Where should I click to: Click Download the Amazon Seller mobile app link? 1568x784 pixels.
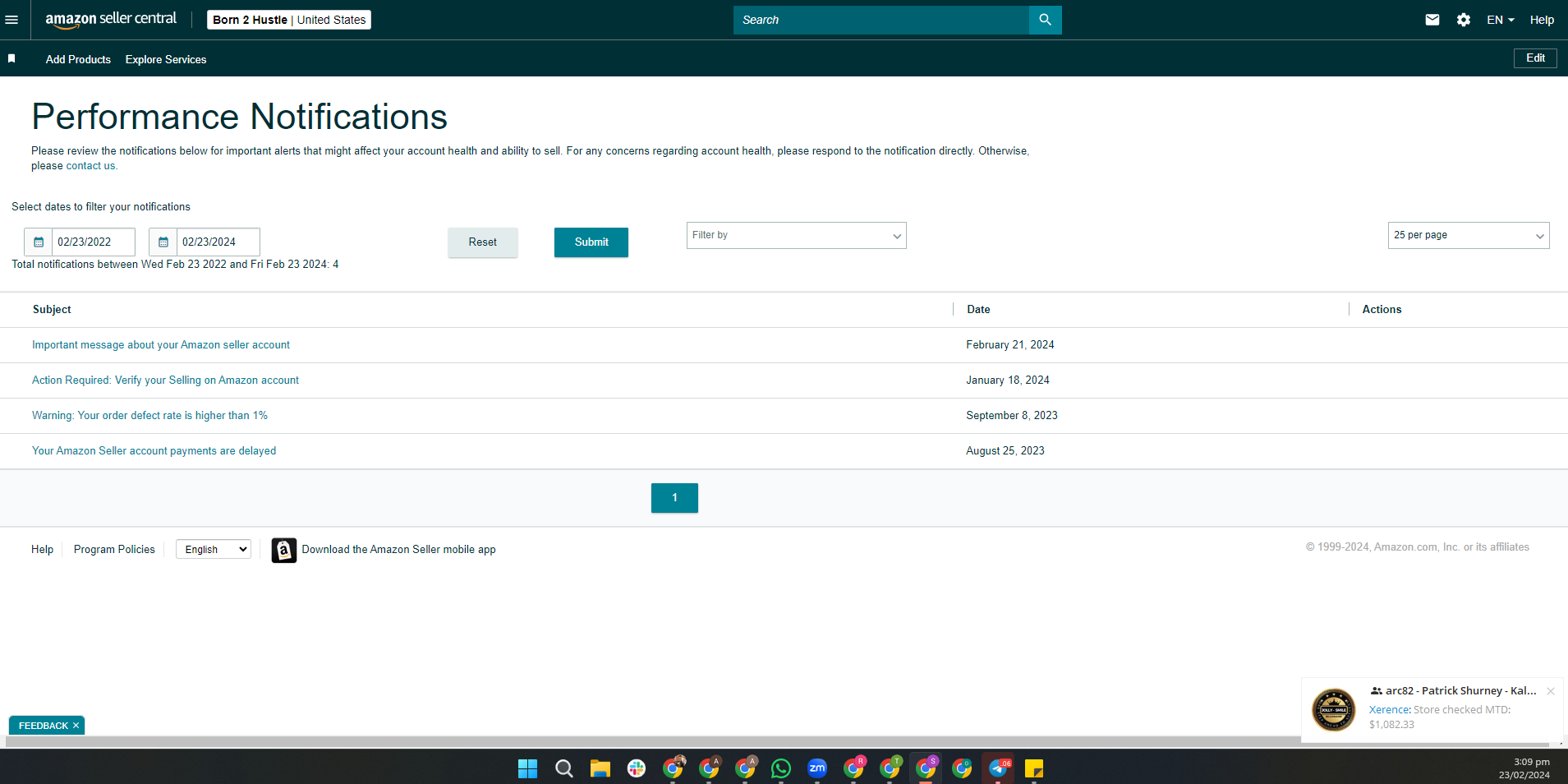(398, 550)
